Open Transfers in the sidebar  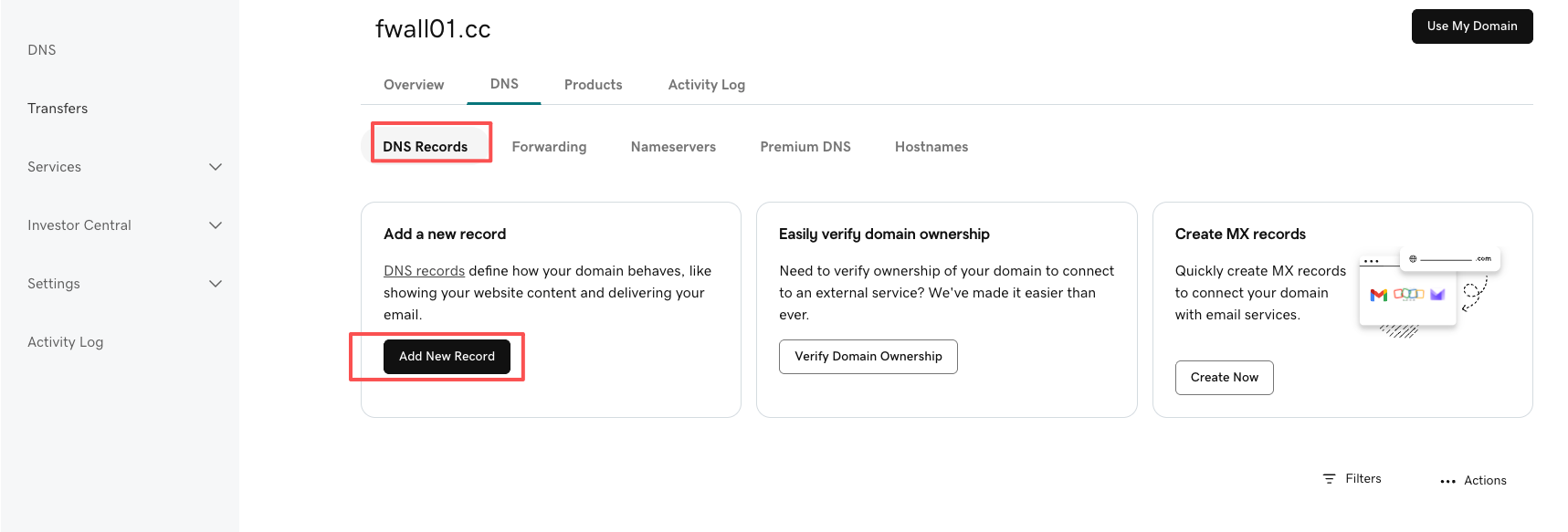pos(58,109)
